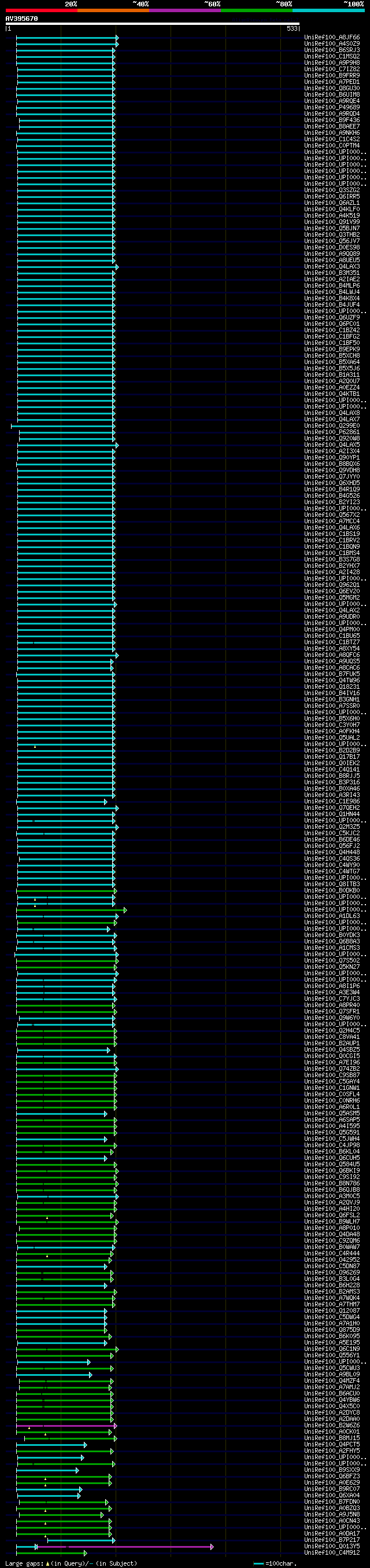Open the hit UniRef100_A8JF66
Viewport: 370px width, 1568px height.
[x=332, y=38]
